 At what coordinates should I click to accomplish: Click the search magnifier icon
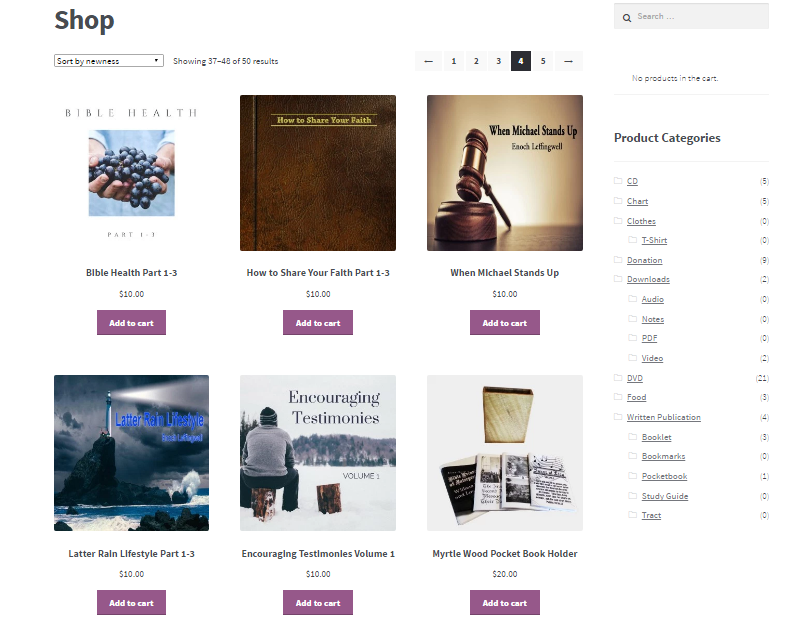(627, 18)
